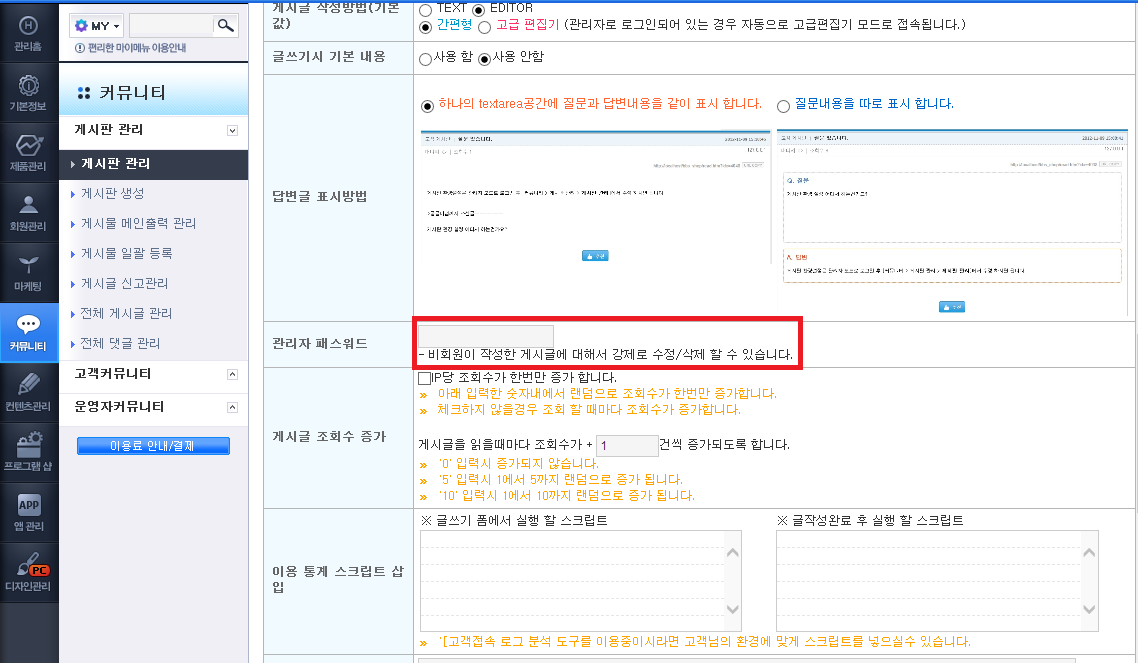Check the IP당 조회수 한번만 증가 checkbox
Viewport: 1138px width, 663px height.
(425, 378)
